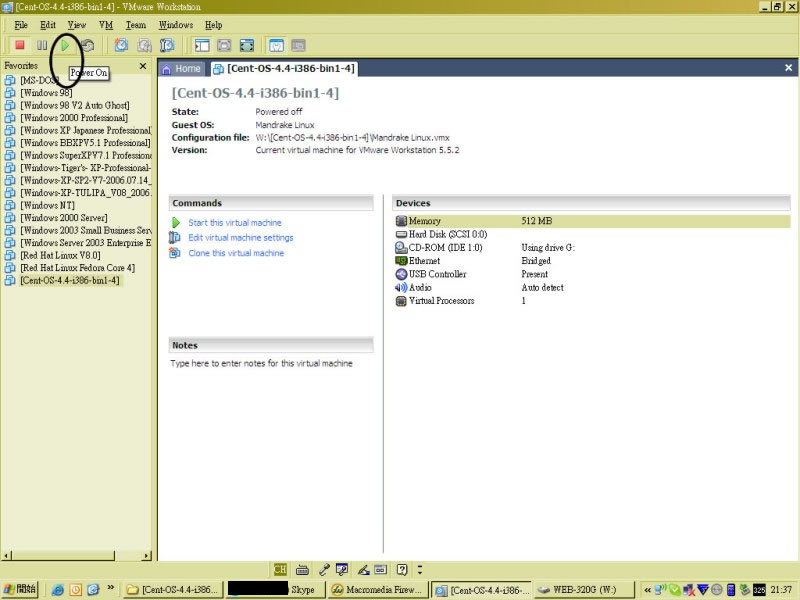Click the Suspend toolbar button
Image resolution: width=800 pixels, height=600 pixels.
42,45
